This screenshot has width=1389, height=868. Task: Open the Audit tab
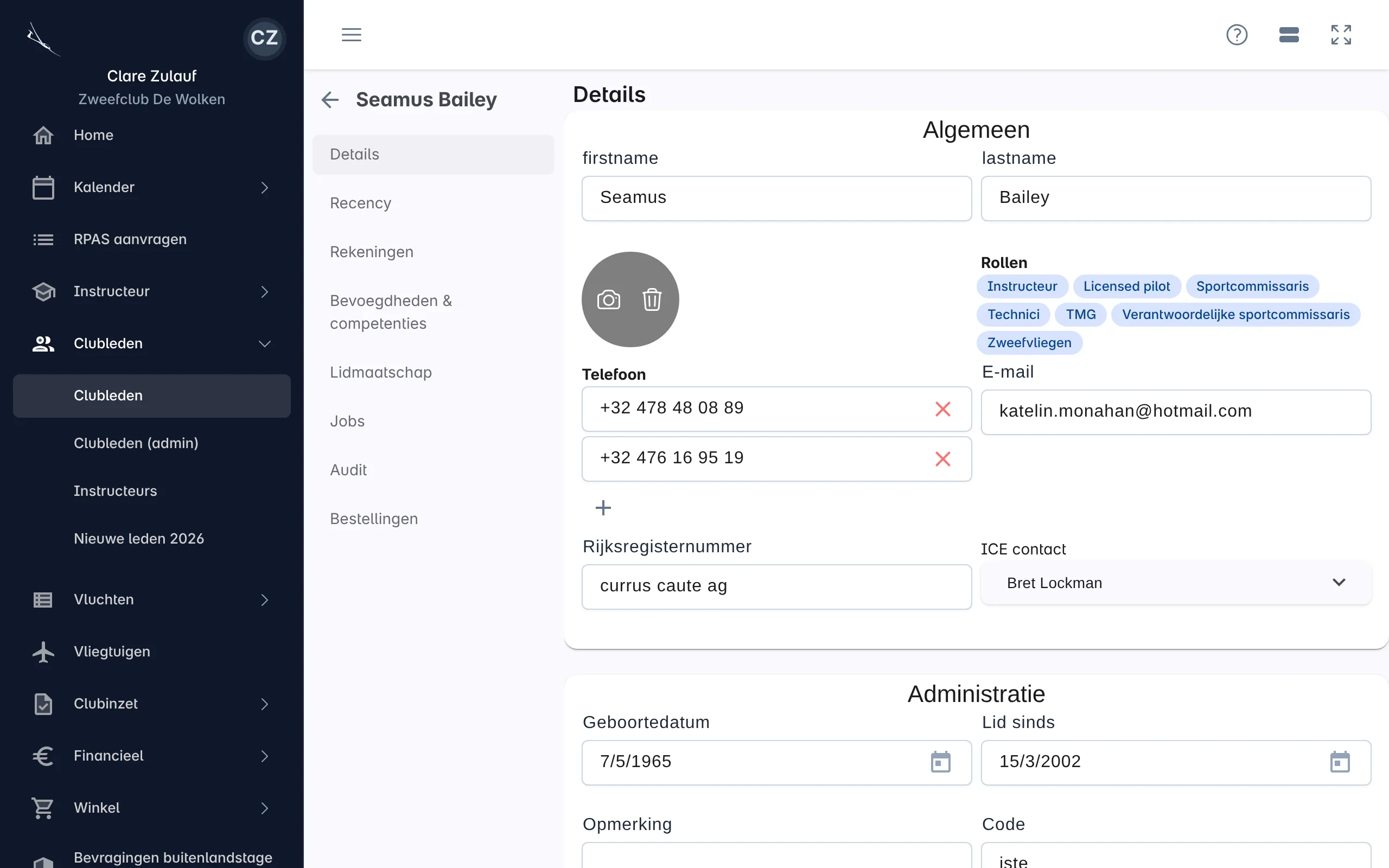tap(433, 470)
